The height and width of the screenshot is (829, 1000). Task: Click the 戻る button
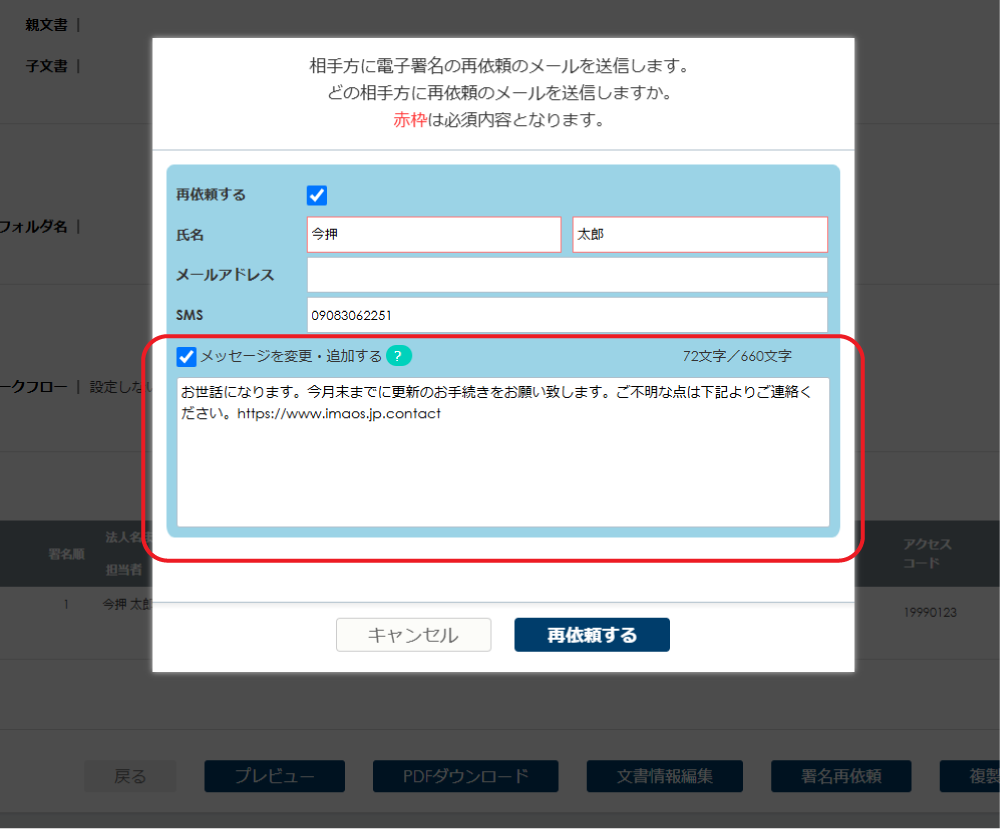[130, 776]
